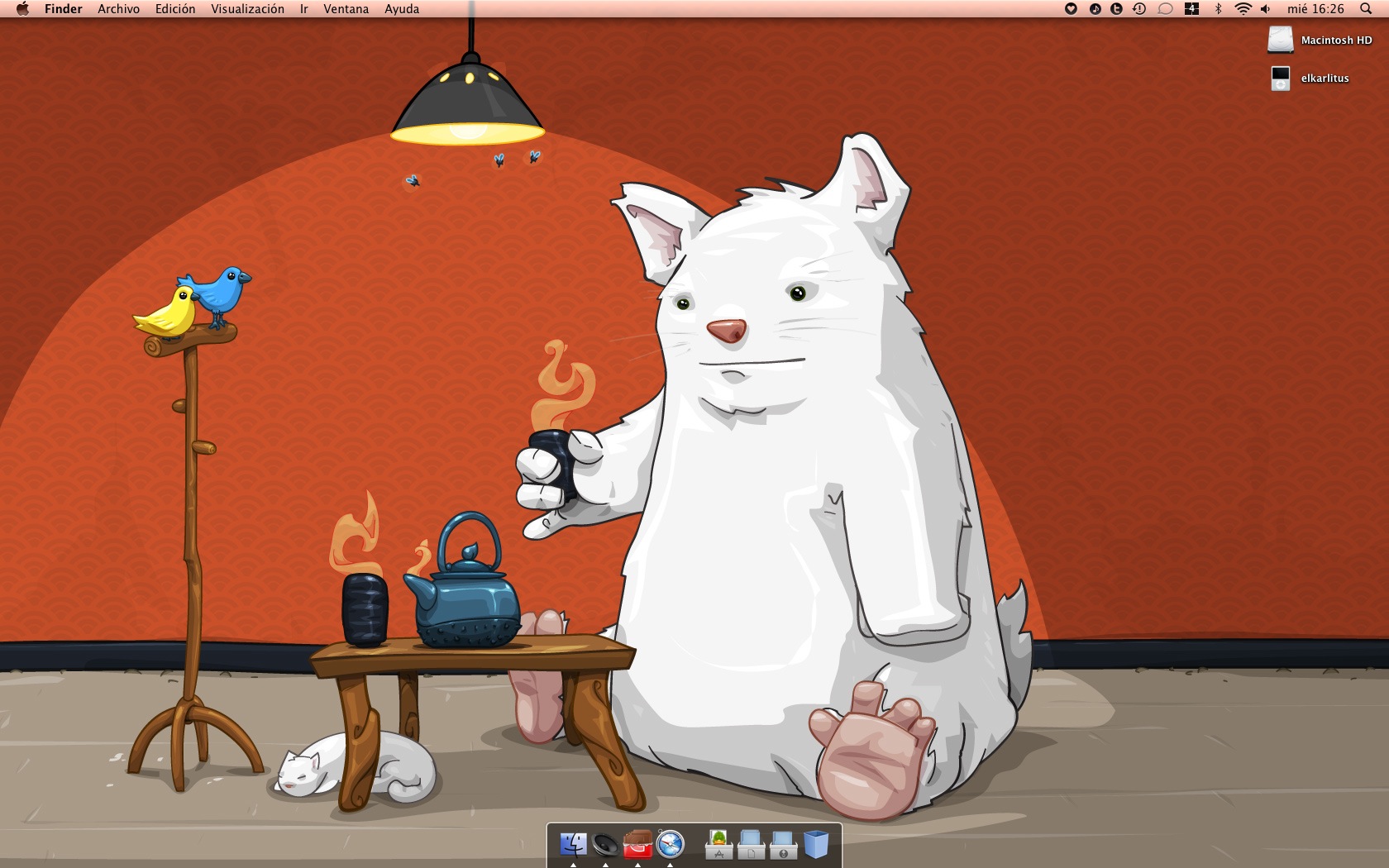Open the speaker app in Dock
Image resolution: width=1389 pixels, height=868 pixels.
click(x=605, y=844)
